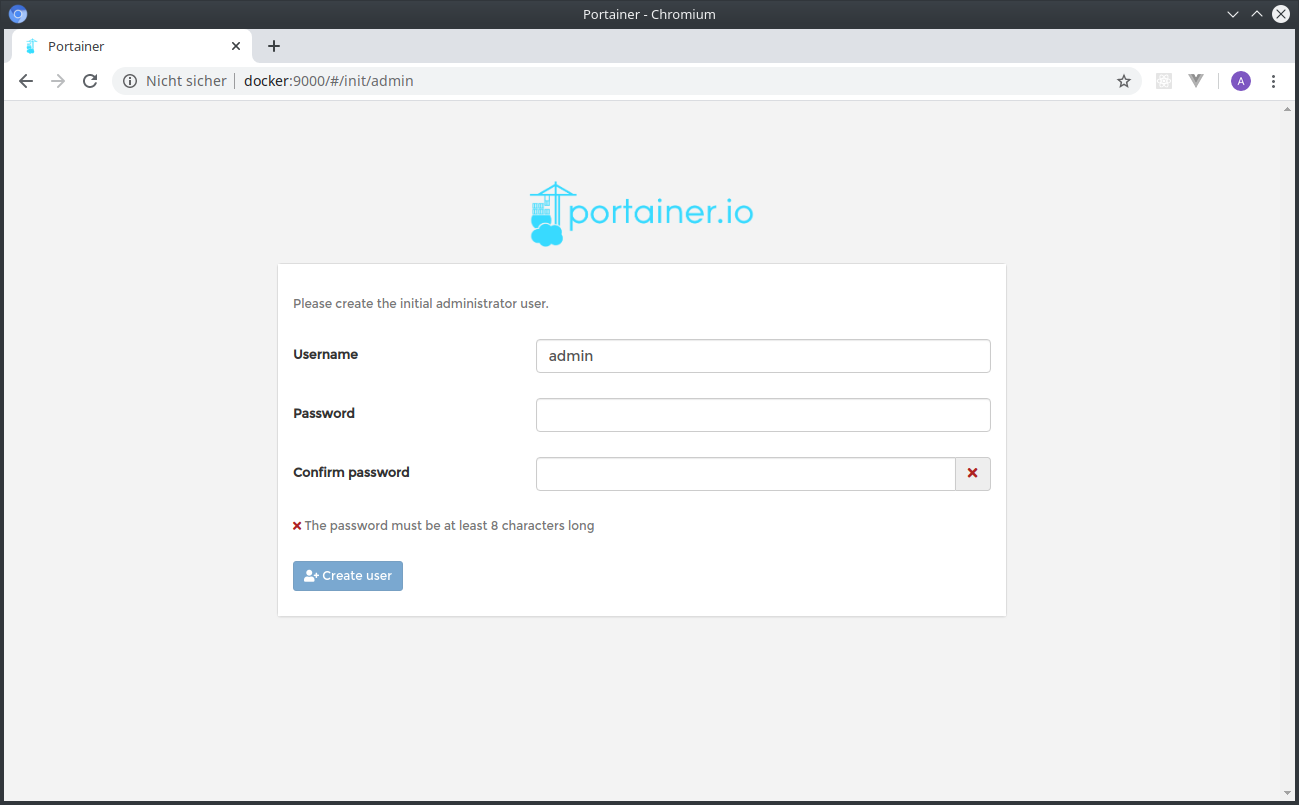Click the red X beside Confirm password
The image size is (1299, 805).
click(972, 474)
